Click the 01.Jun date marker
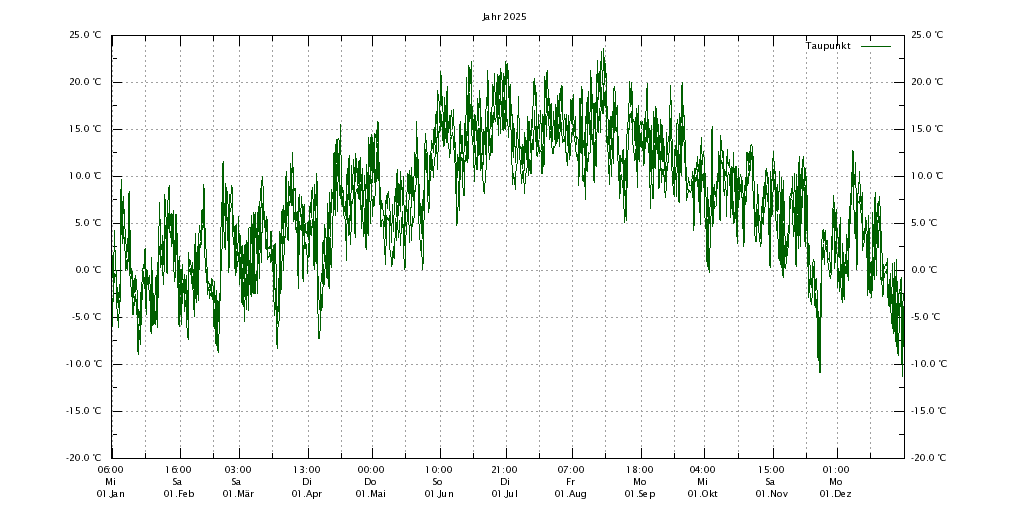This screenshot has height=507, width=1015. tap(438, 494)
